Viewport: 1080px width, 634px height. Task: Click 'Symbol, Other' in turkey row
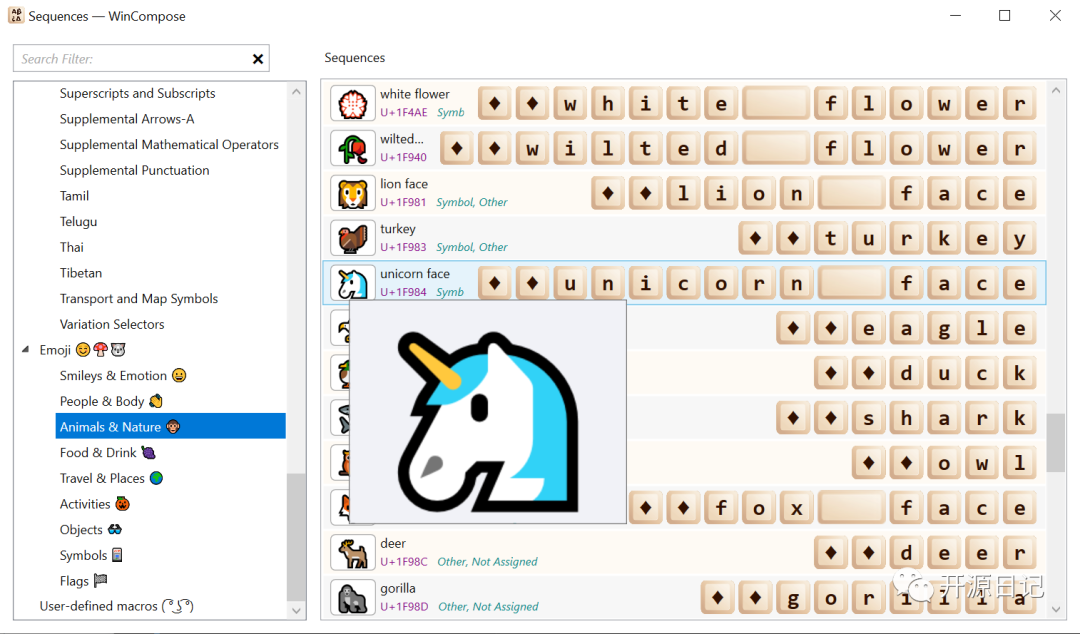pyautogui.click(x=472, y=247)
